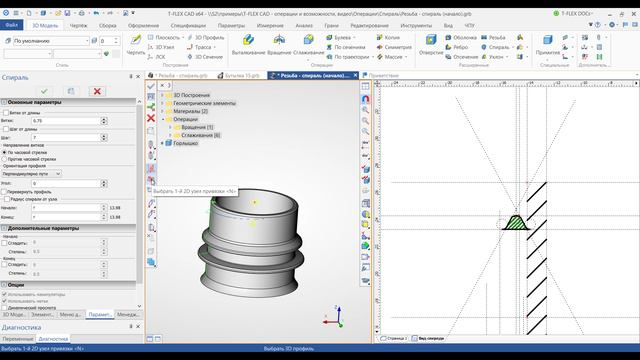The image size is (640, 360).
Task: Switch to the Параметры ribbon tab
Action: click(231, 25)
